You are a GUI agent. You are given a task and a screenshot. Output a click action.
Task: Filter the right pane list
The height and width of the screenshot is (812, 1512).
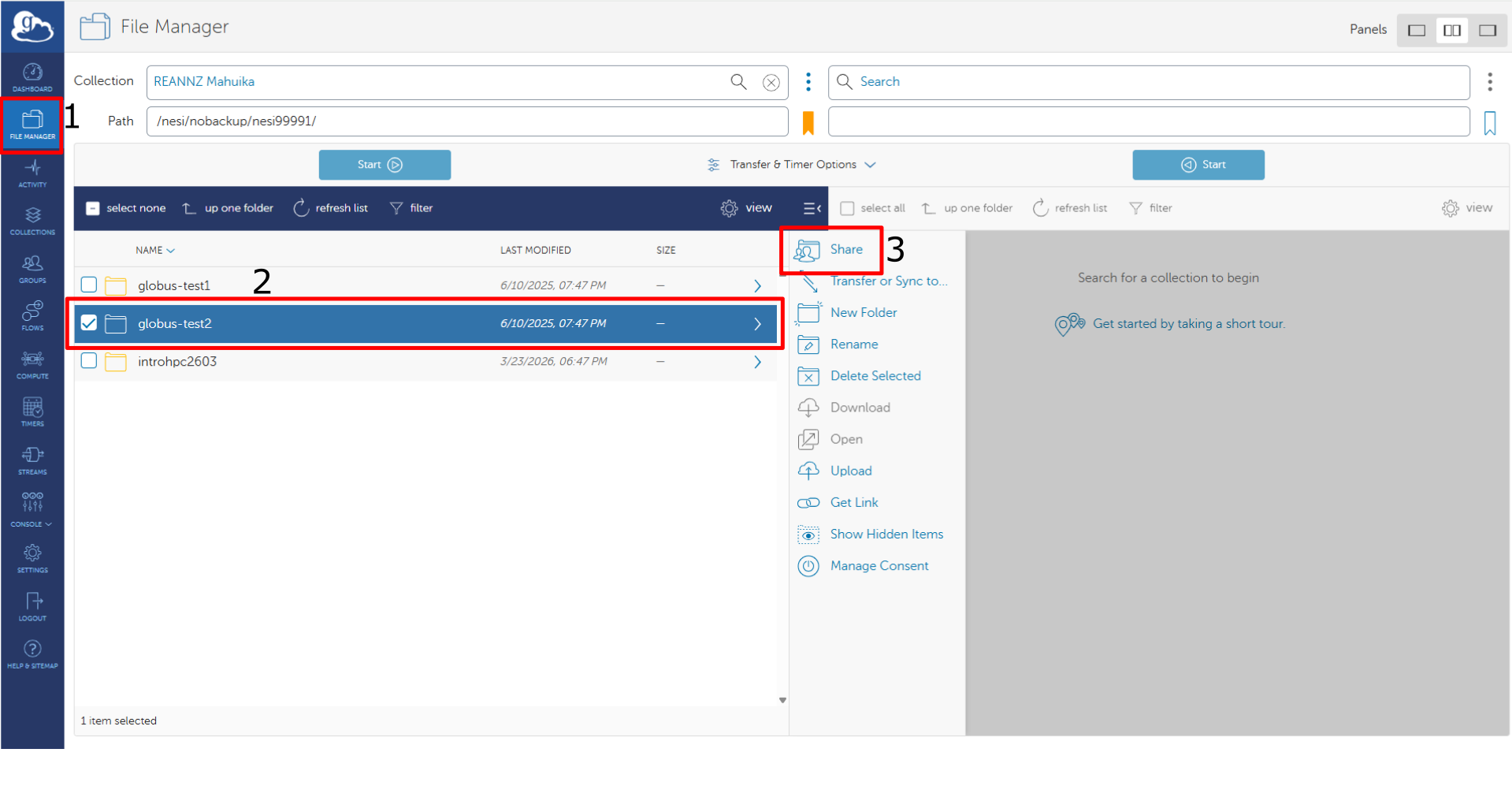click(1150, 208)
